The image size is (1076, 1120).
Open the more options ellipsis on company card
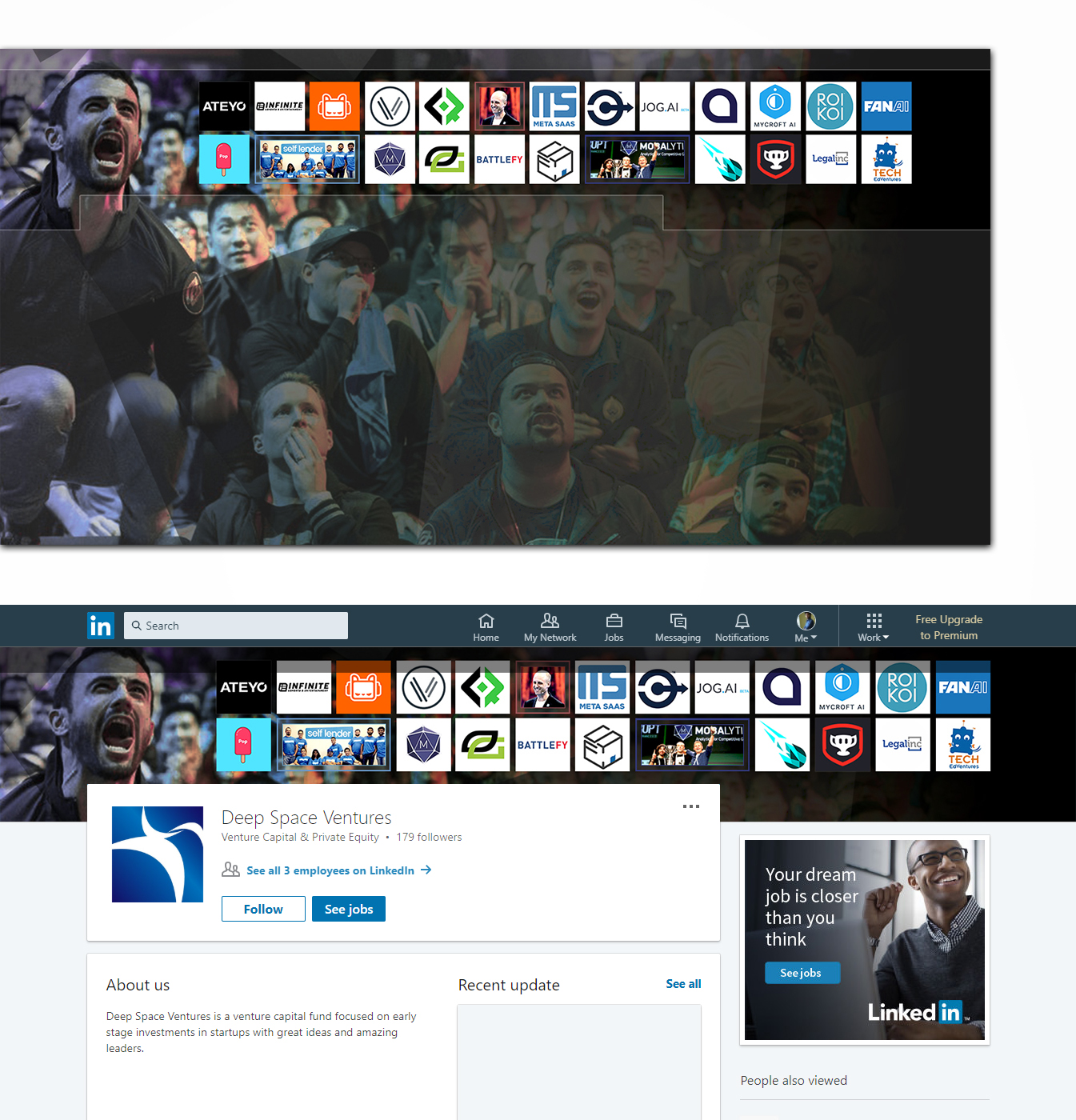[690, 806]
